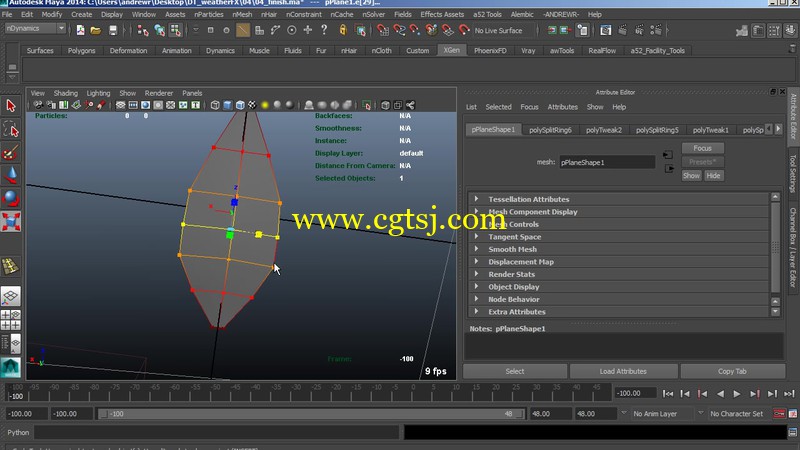Expand Node Behavior section

(477, 299)
